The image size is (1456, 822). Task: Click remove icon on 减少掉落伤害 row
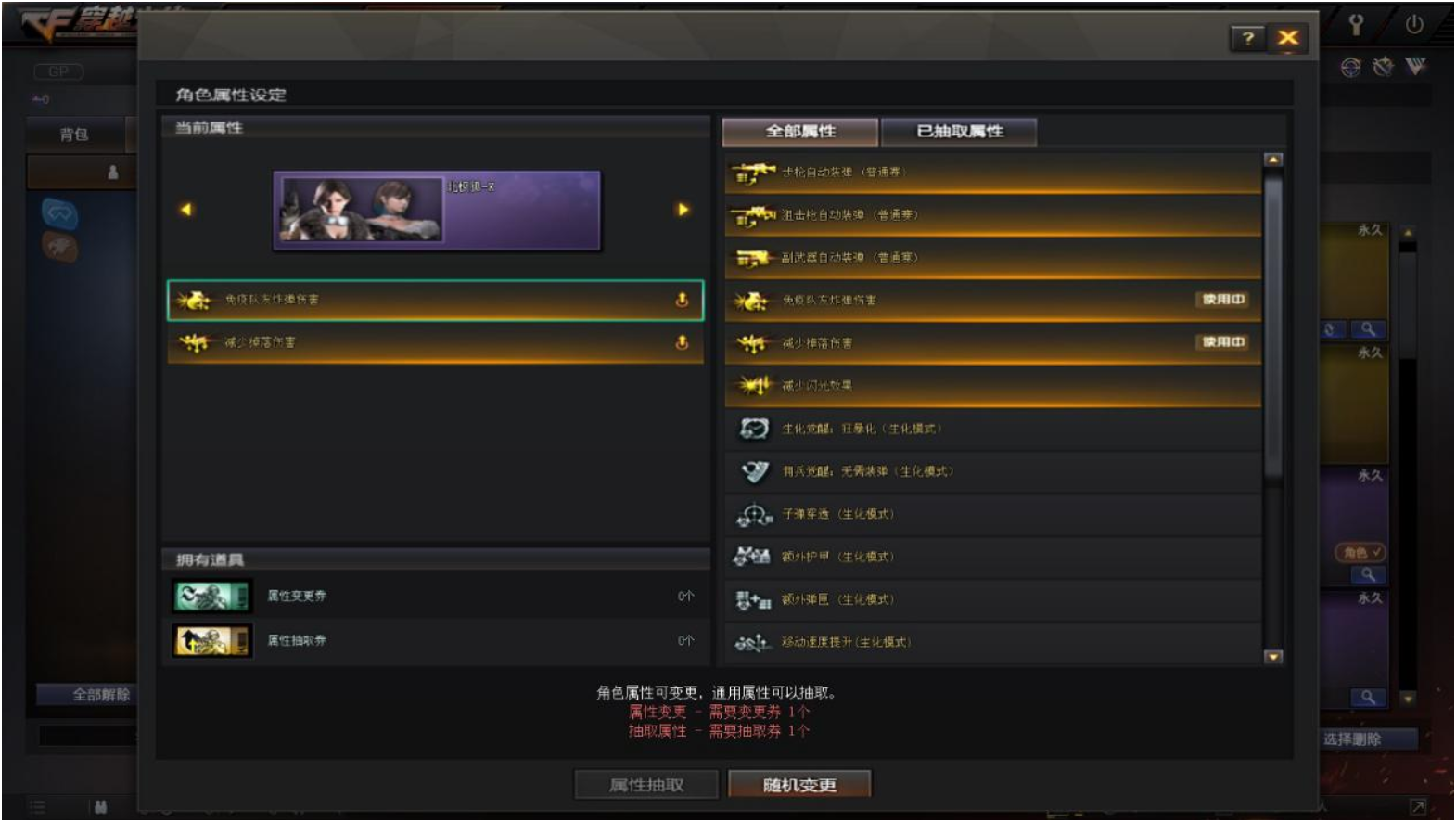682,342
